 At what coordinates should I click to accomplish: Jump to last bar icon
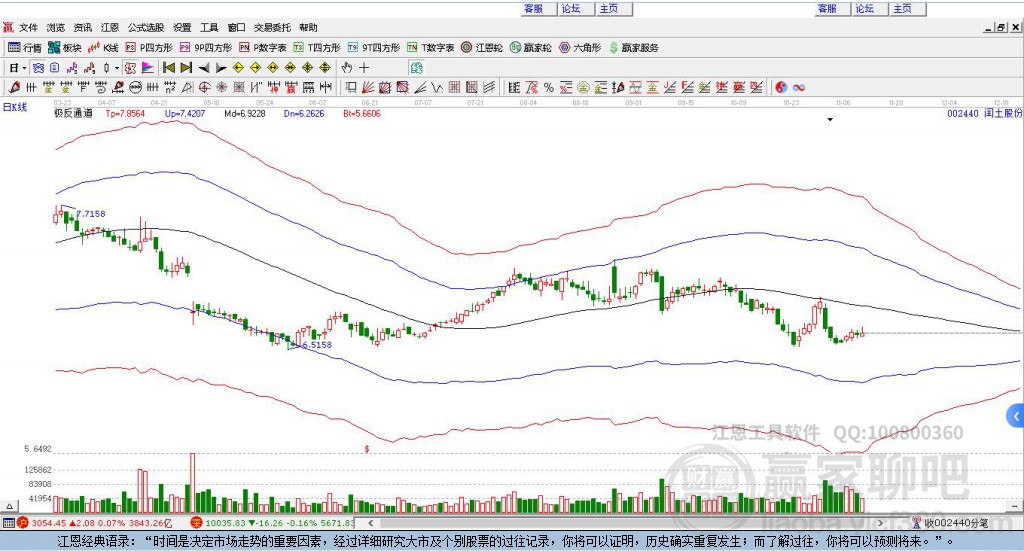tap(186, 68)
